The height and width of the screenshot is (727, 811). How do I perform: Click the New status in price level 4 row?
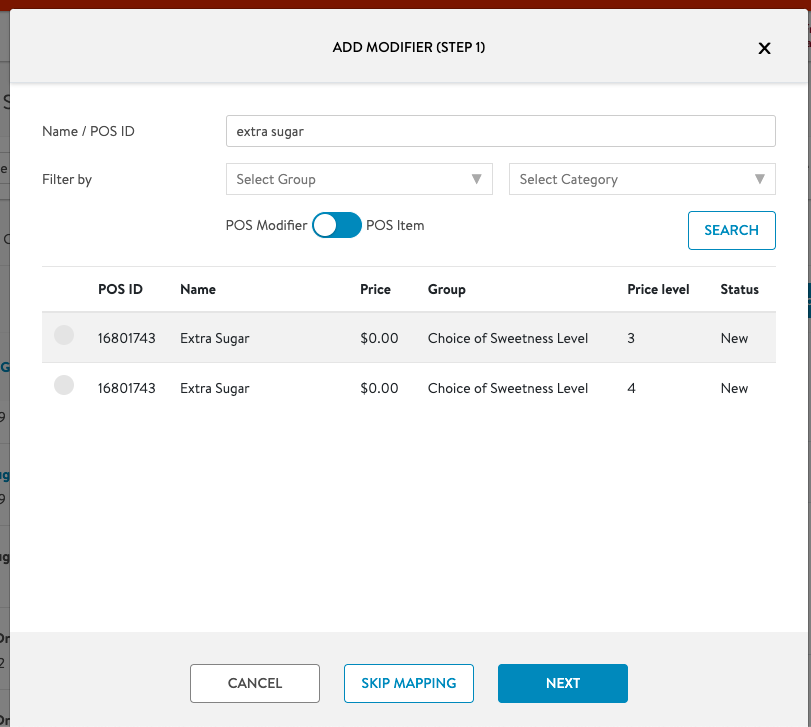tap(734, 388)
